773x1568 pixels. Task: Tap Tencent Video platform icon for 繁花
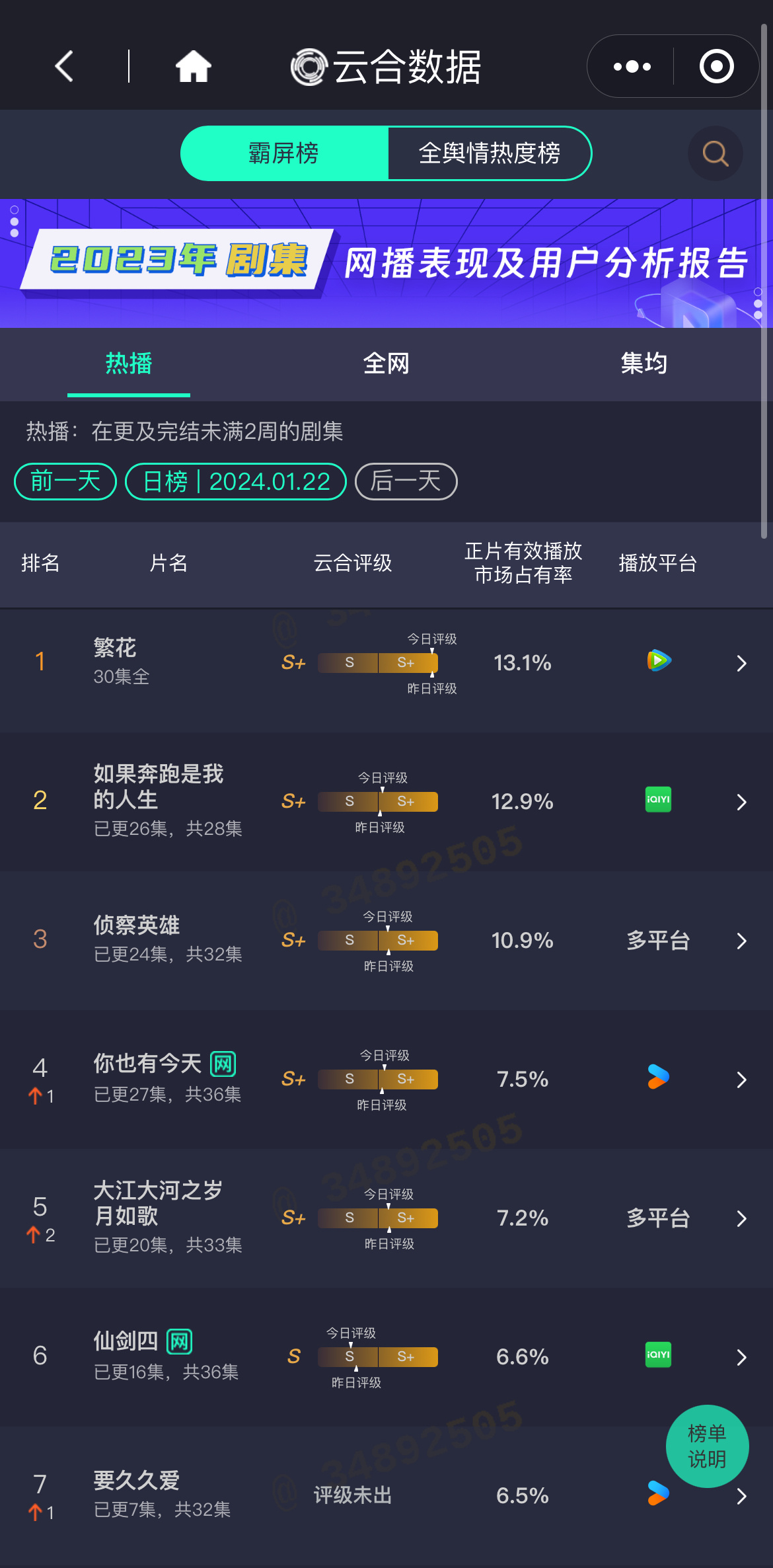point(659,660)
